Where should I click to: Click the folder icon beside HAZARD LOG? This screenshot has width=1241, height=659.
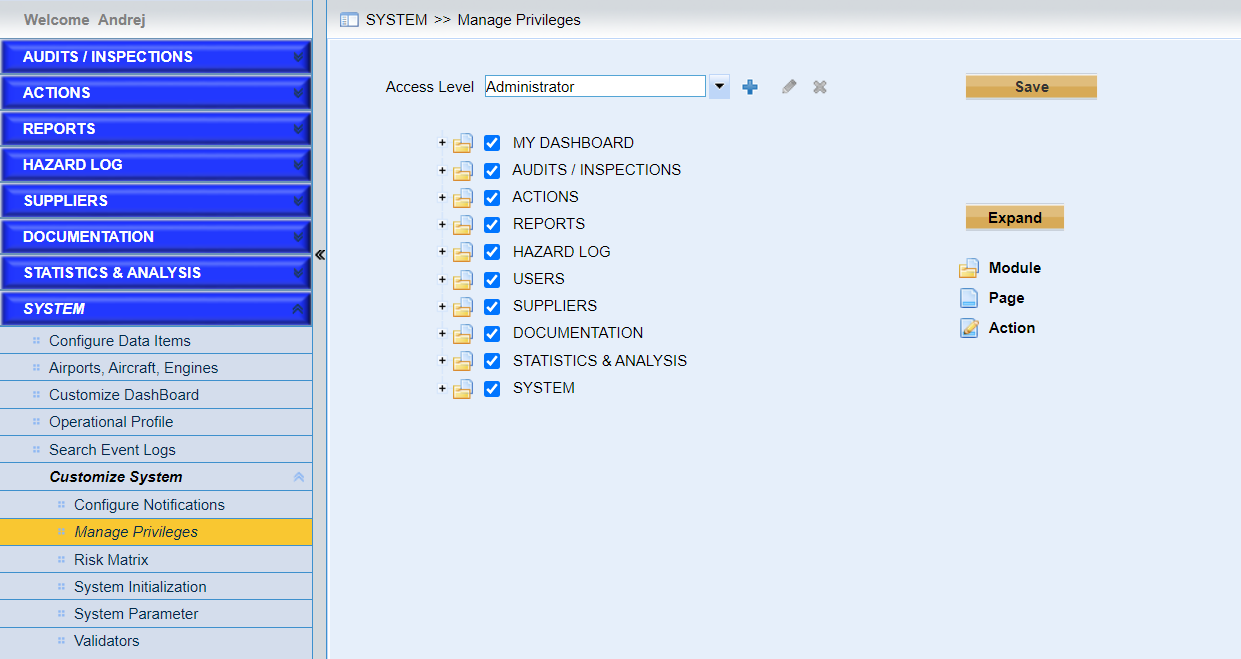point(463,253)
